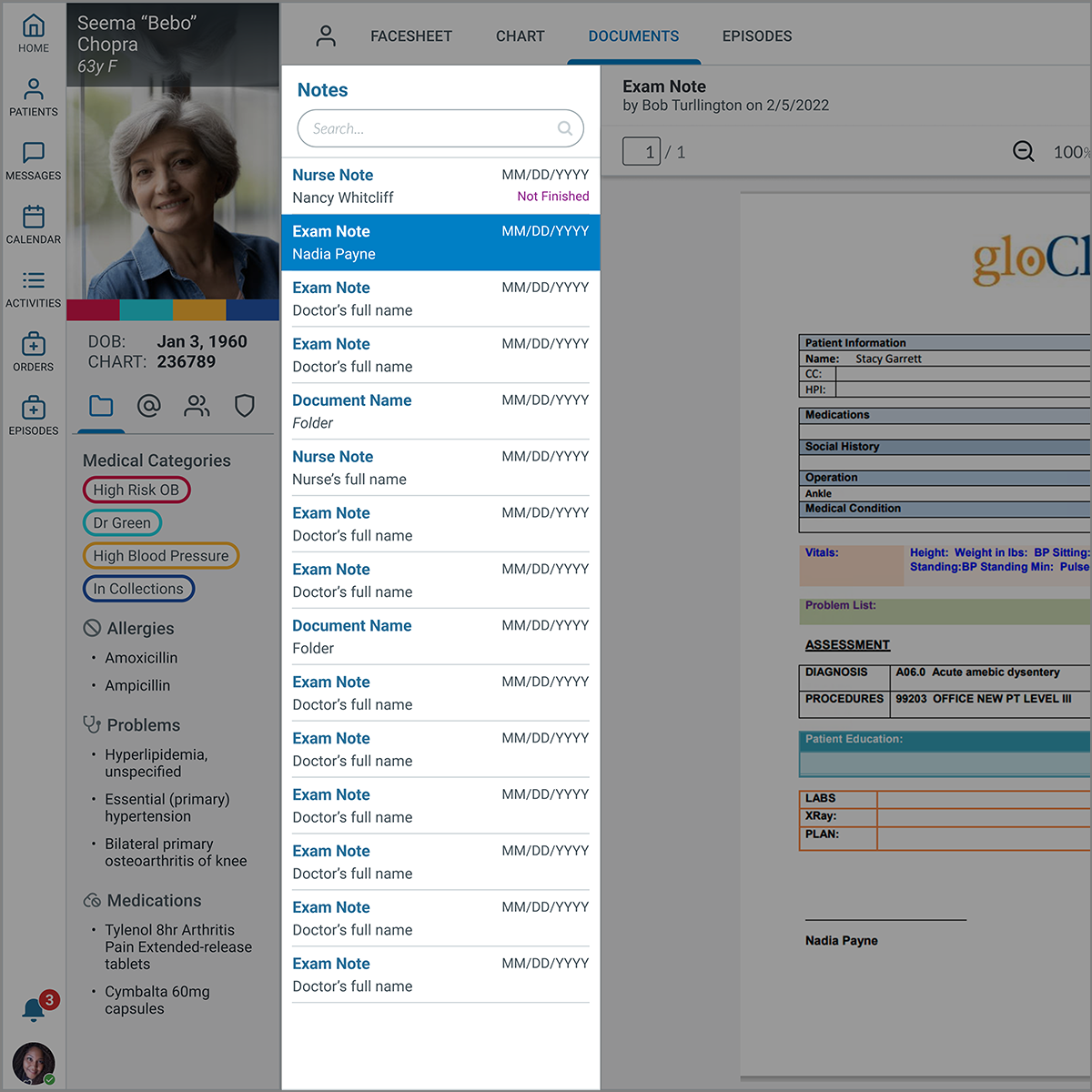Go to Home in the sidebar

(x=34, y=34)
